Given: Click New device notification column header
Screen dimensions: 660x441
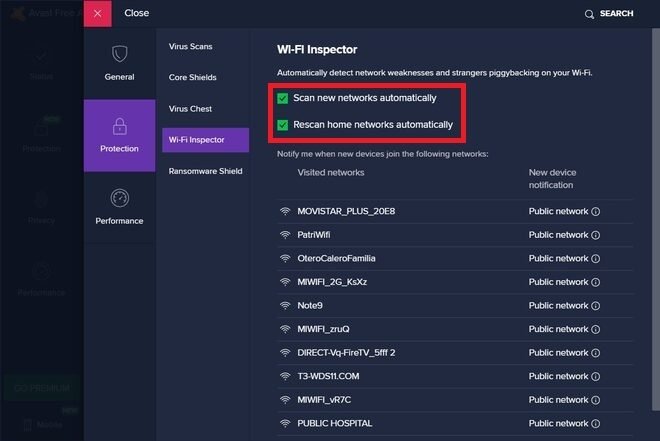Looking at the screenshot, I should click(552, 179).
